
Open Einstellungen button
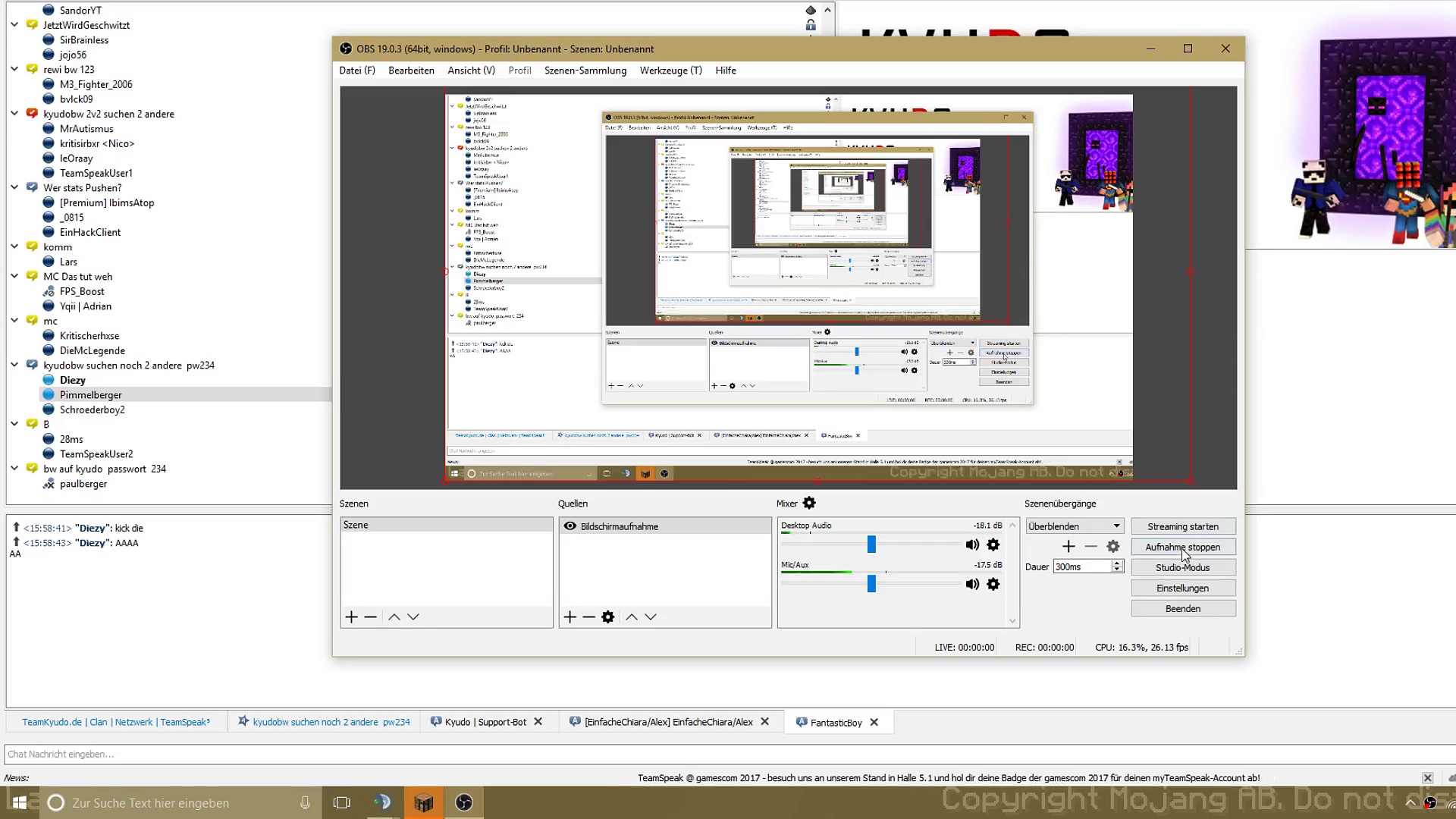(x=1182, y=588)
